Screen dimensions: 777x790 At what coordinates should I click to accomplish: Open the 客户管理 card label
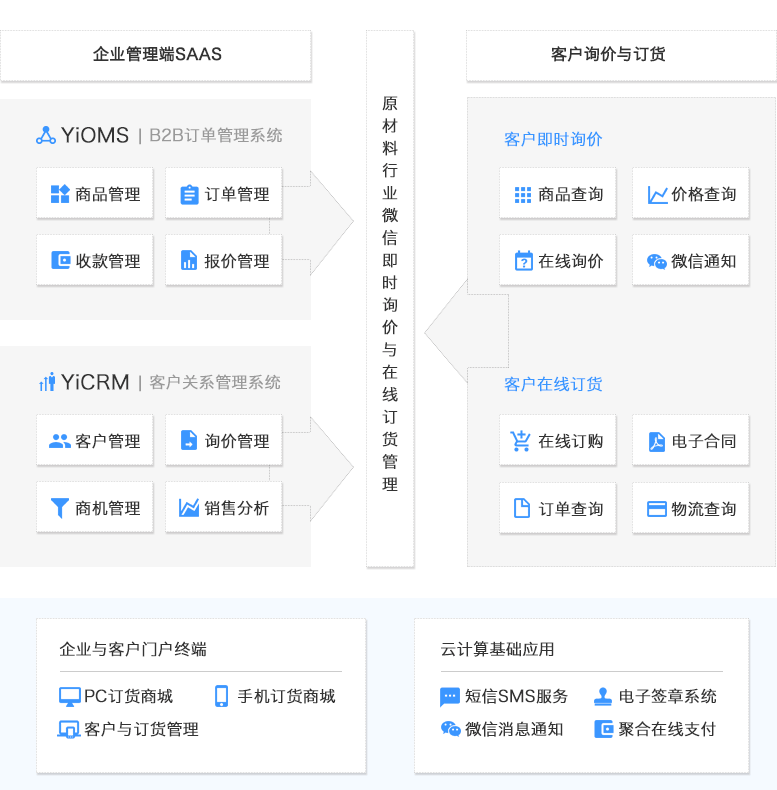click(x=108, y=441)
